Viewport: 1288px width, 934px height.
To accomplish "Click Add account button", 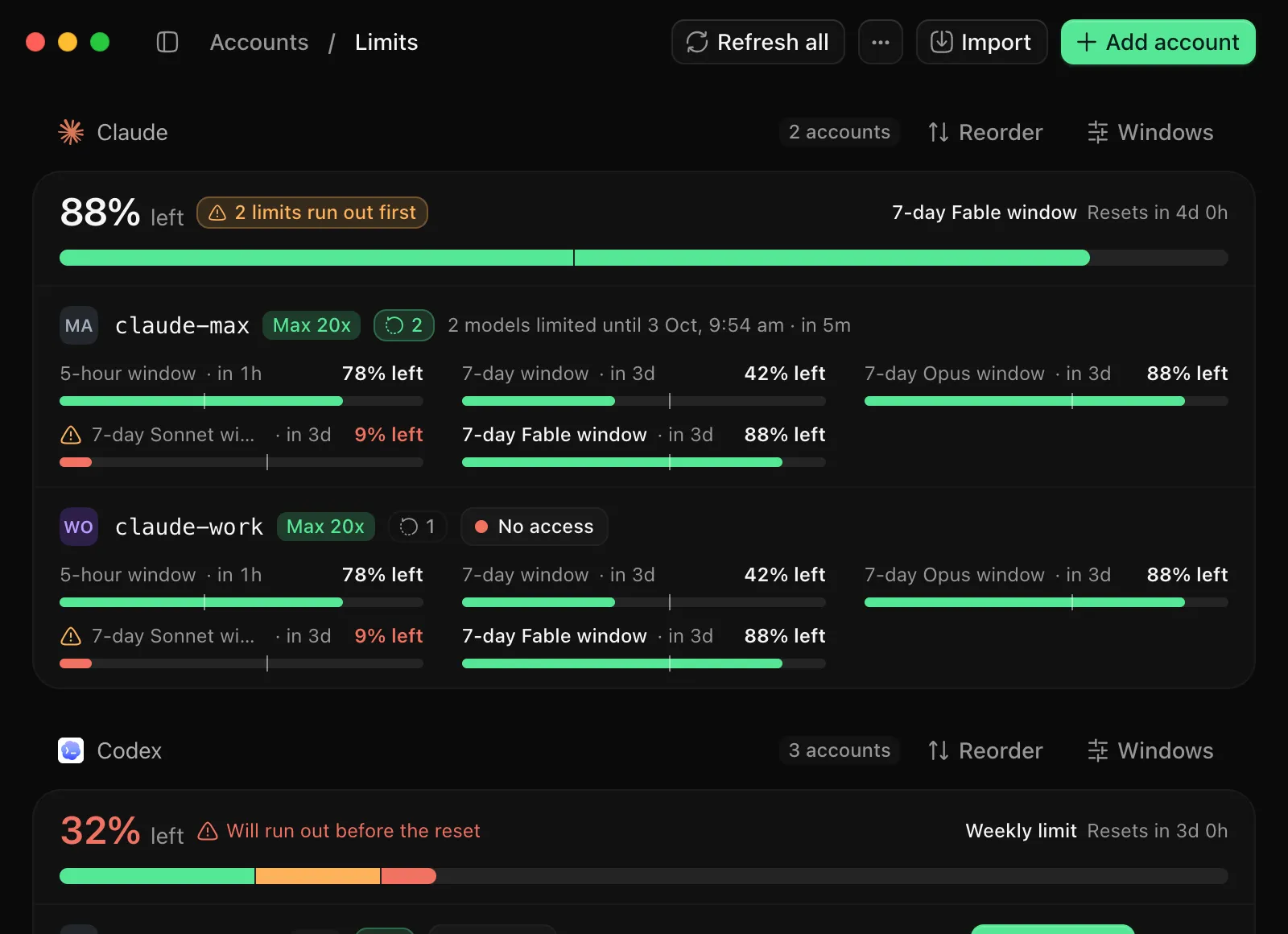I will (x=1158, y=42).
